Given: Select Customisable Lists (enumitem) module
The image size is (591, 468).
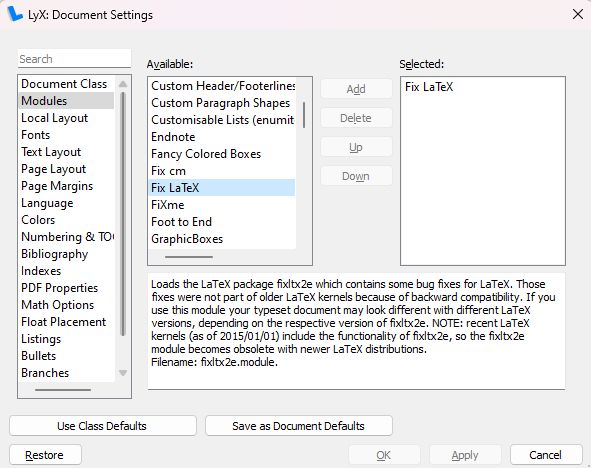Looking at the screenshot, I should [222, 119].
